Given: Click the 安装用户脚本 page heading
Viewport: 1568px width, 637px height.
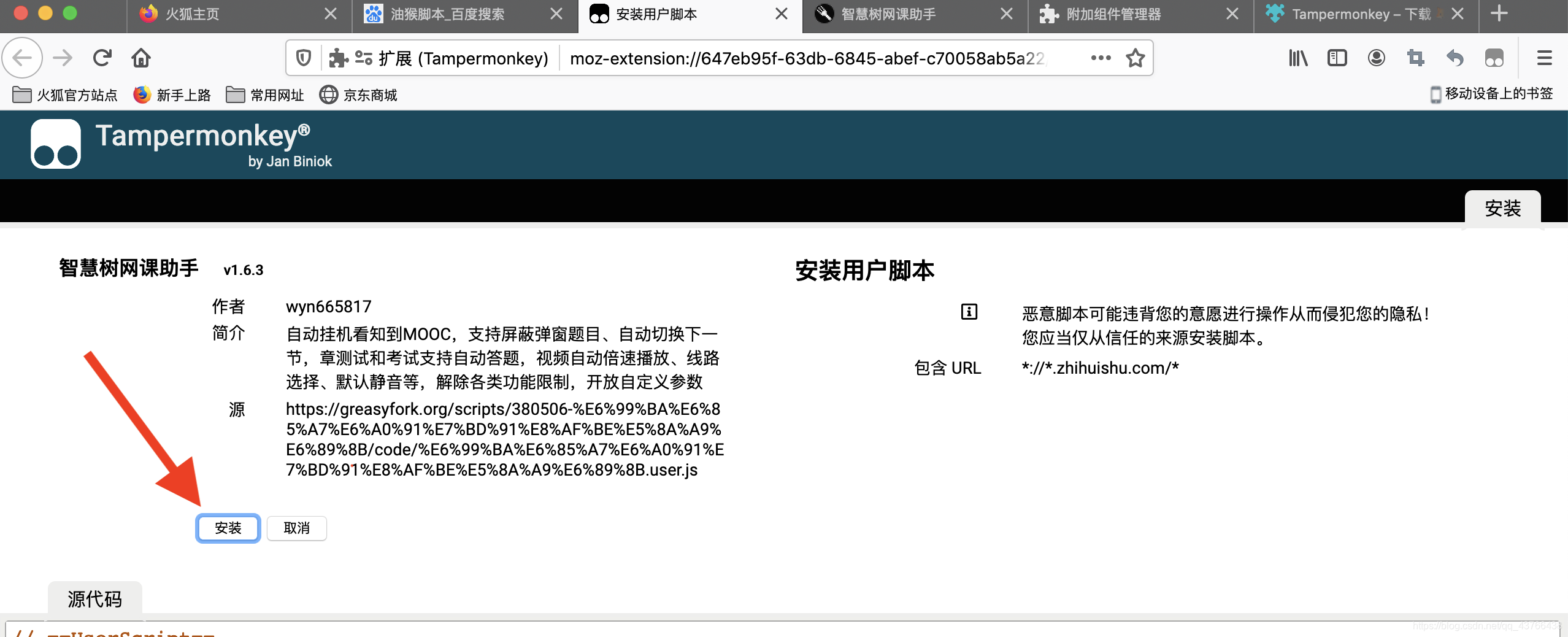Looking at the screenshot, I should coord(865,271).
